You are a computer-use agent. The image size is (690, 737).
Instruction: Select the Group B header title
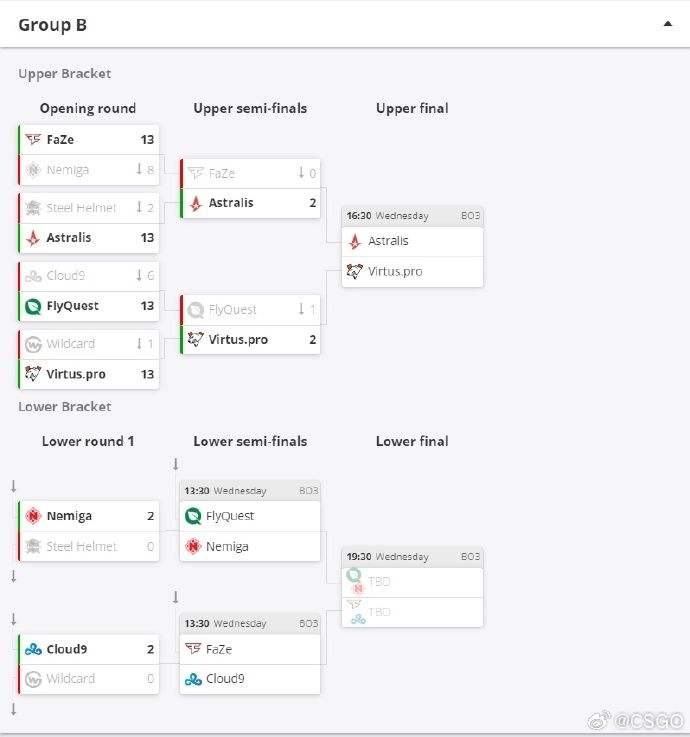point(53,24)
